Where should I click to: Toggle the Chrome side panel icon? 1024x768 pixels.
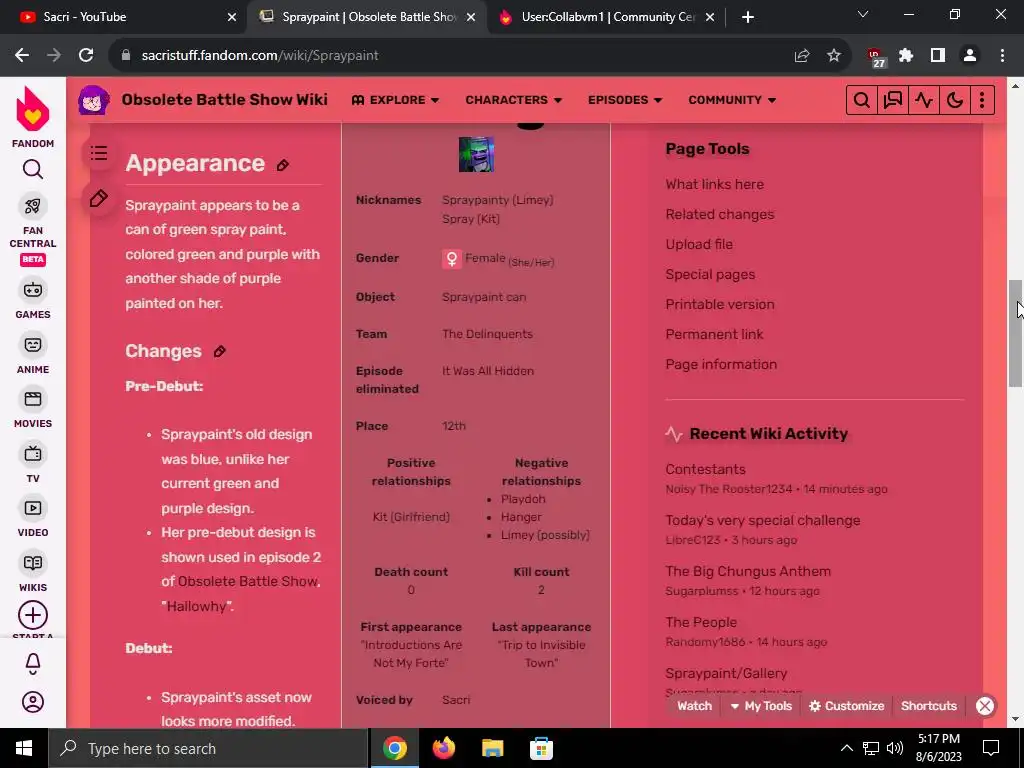point(938,56)
